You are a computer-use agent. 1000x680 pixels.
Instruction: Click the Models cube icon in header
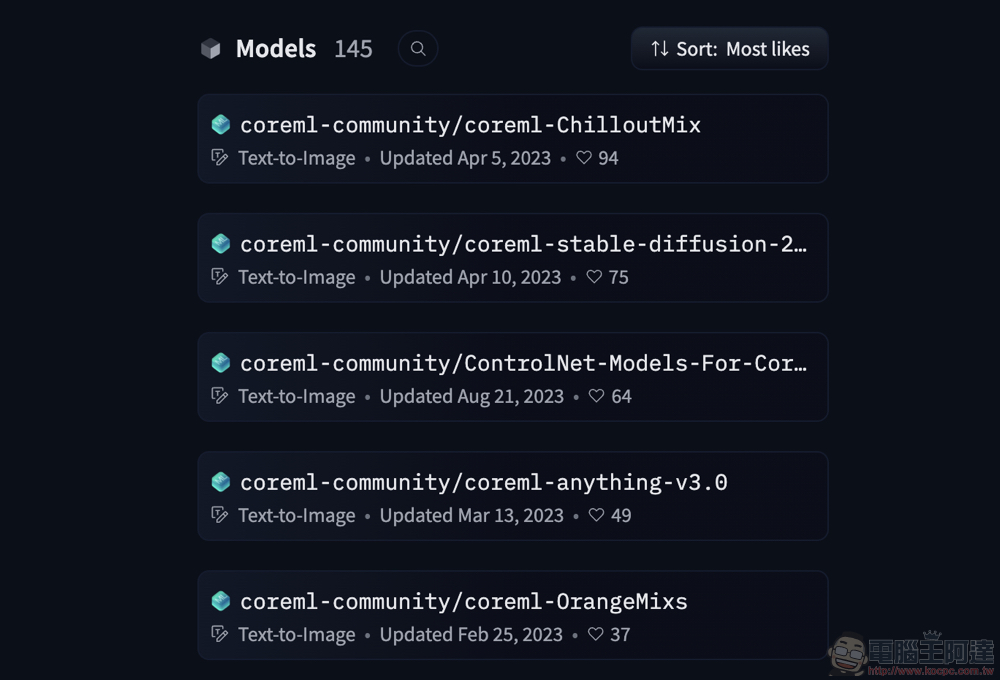click(x=210, y=48)
